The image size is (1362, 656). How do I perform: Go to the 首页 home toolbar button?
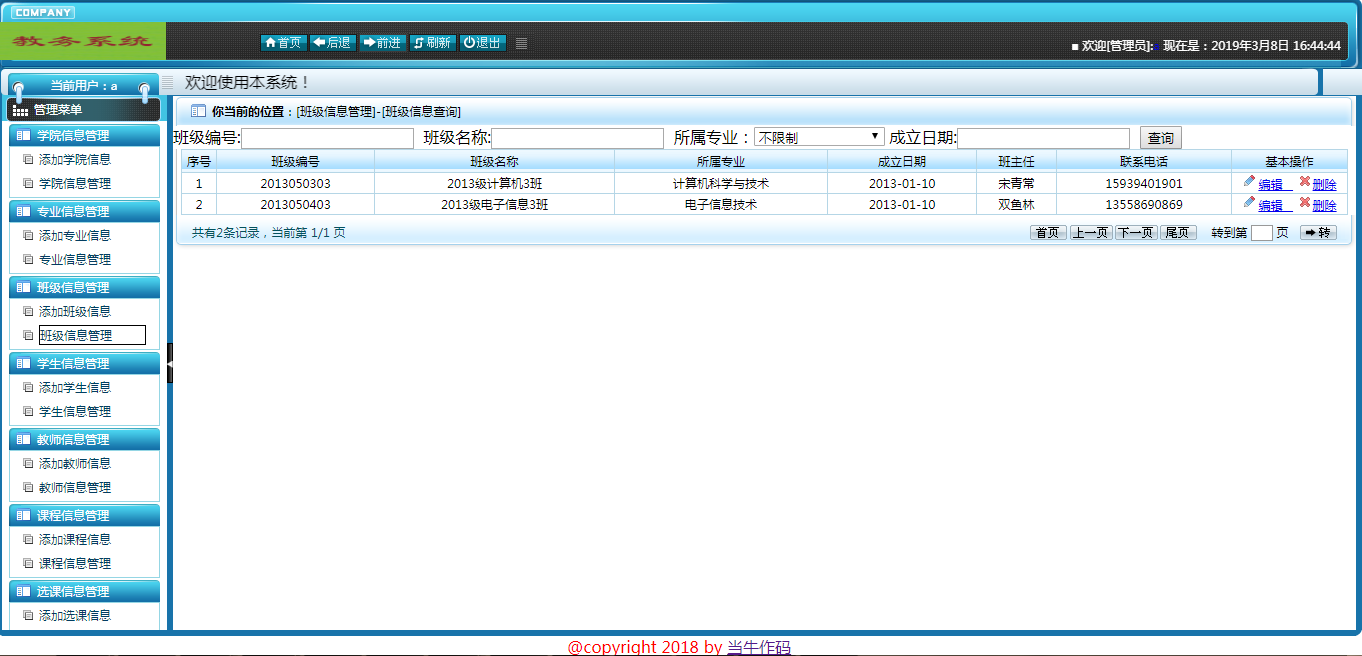point(283,43)
